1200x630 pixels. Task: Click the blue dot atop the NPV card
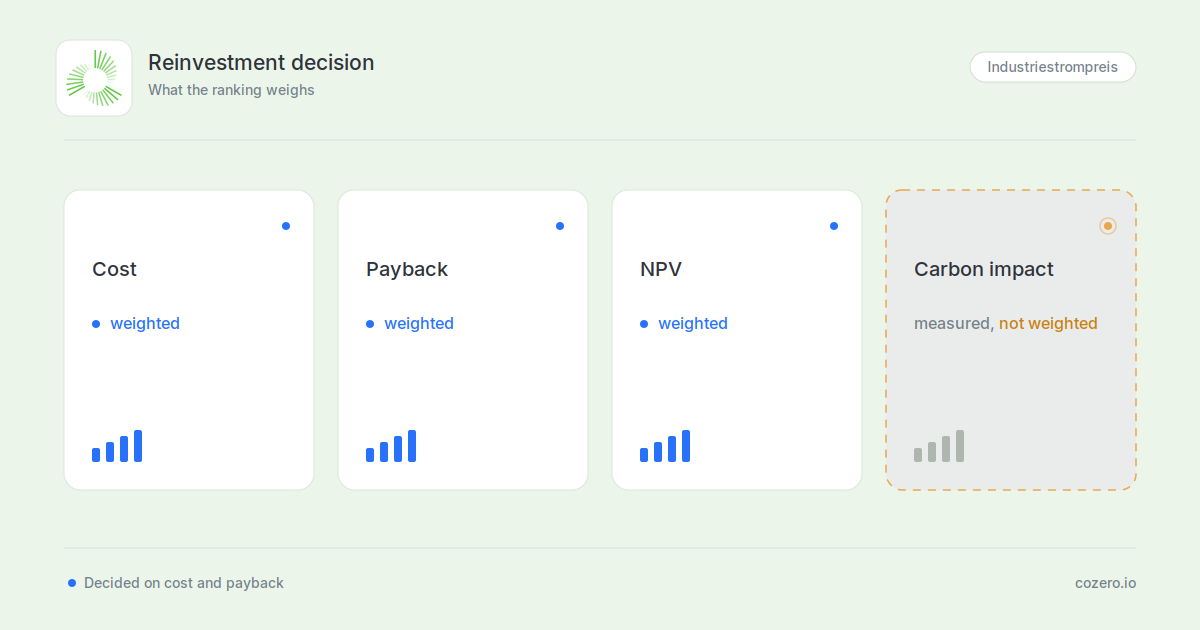point(834,226)
